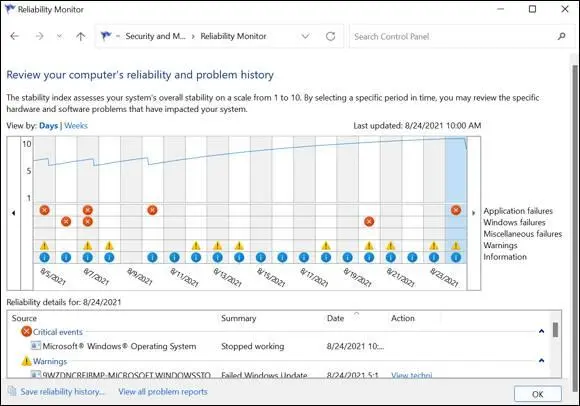Refresh the Reliability Monitor page
The width and height of the screenshot is (580, 406).
(x=331, y=36)
